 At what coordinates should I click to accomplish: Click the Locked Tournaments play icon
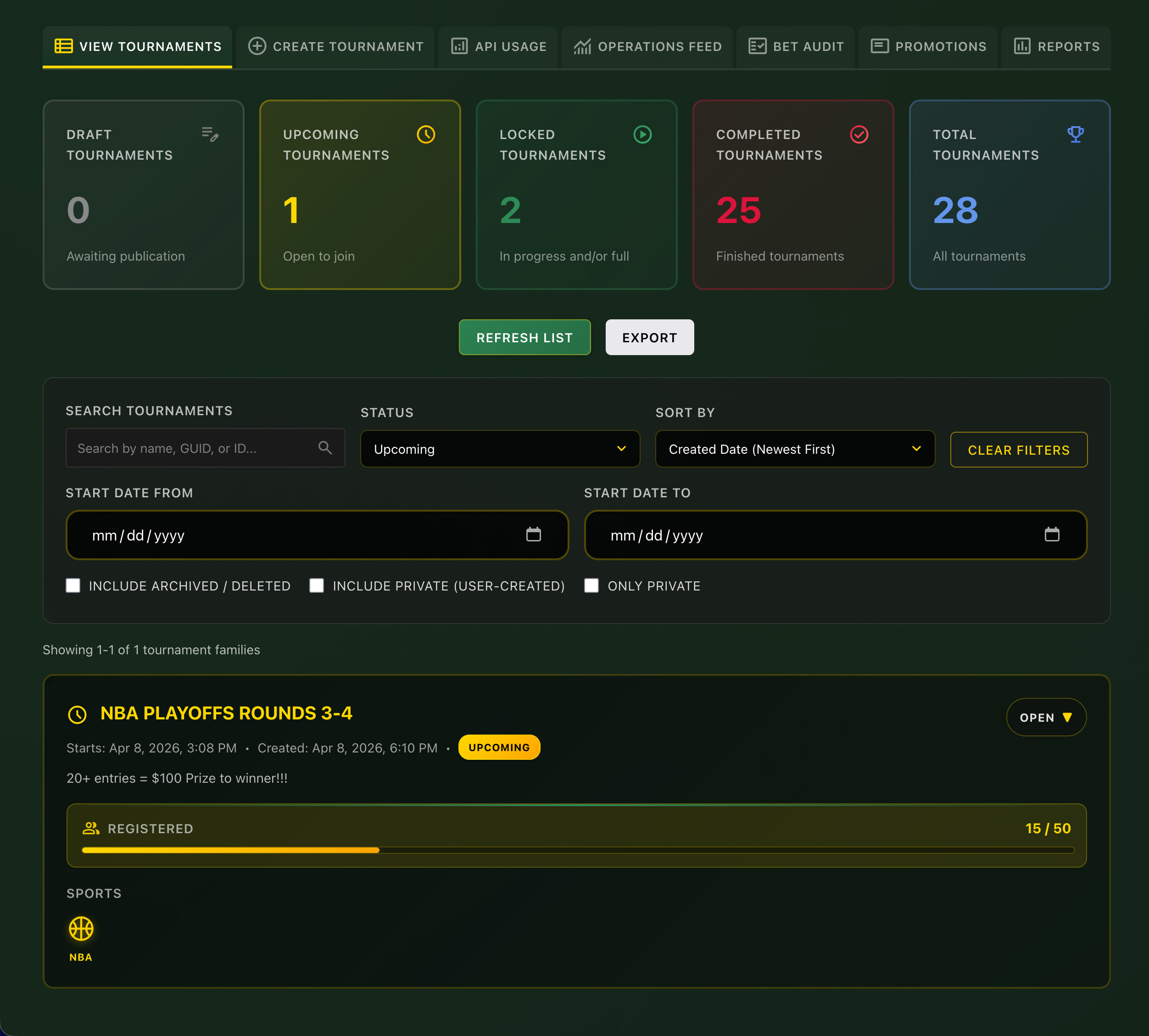(642, 134)
